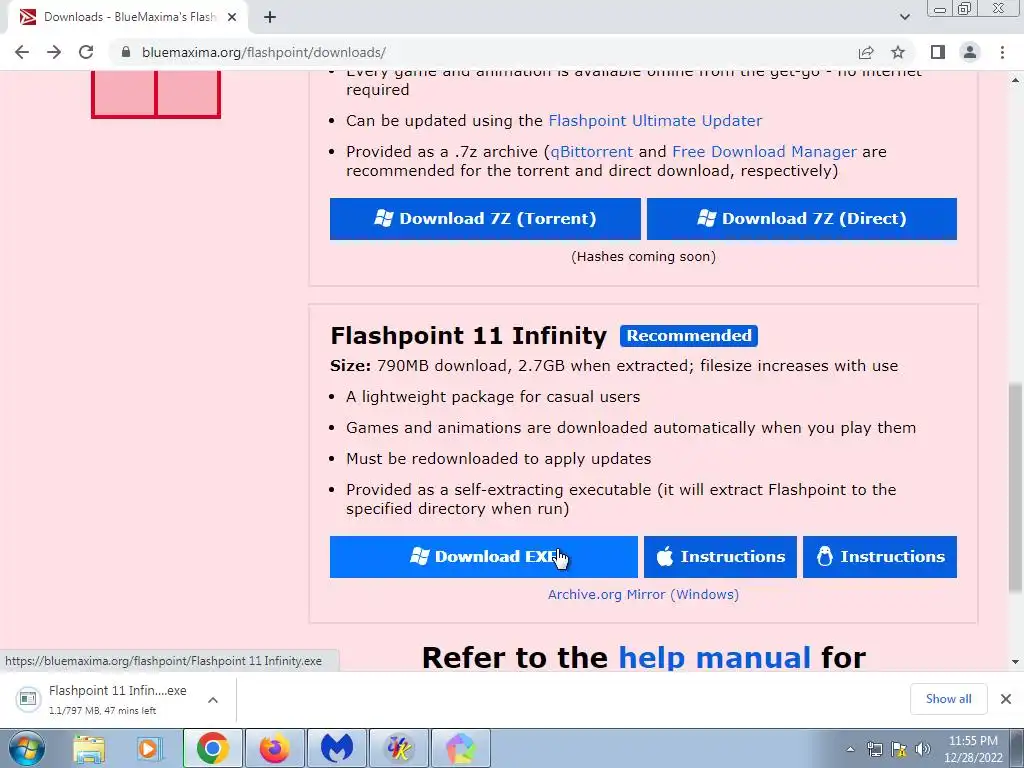The width and height of the screenshot is (1024, 768).
Task: Show hidden system tray icons
Action: (850, 749)
